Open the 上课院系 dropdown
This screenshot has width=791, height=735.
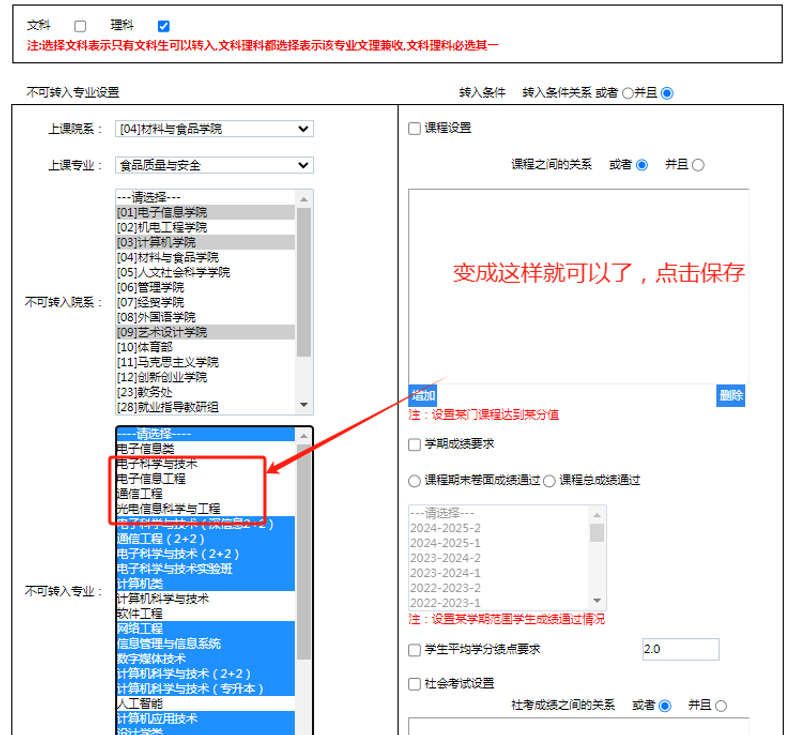(x=214, y=129)
